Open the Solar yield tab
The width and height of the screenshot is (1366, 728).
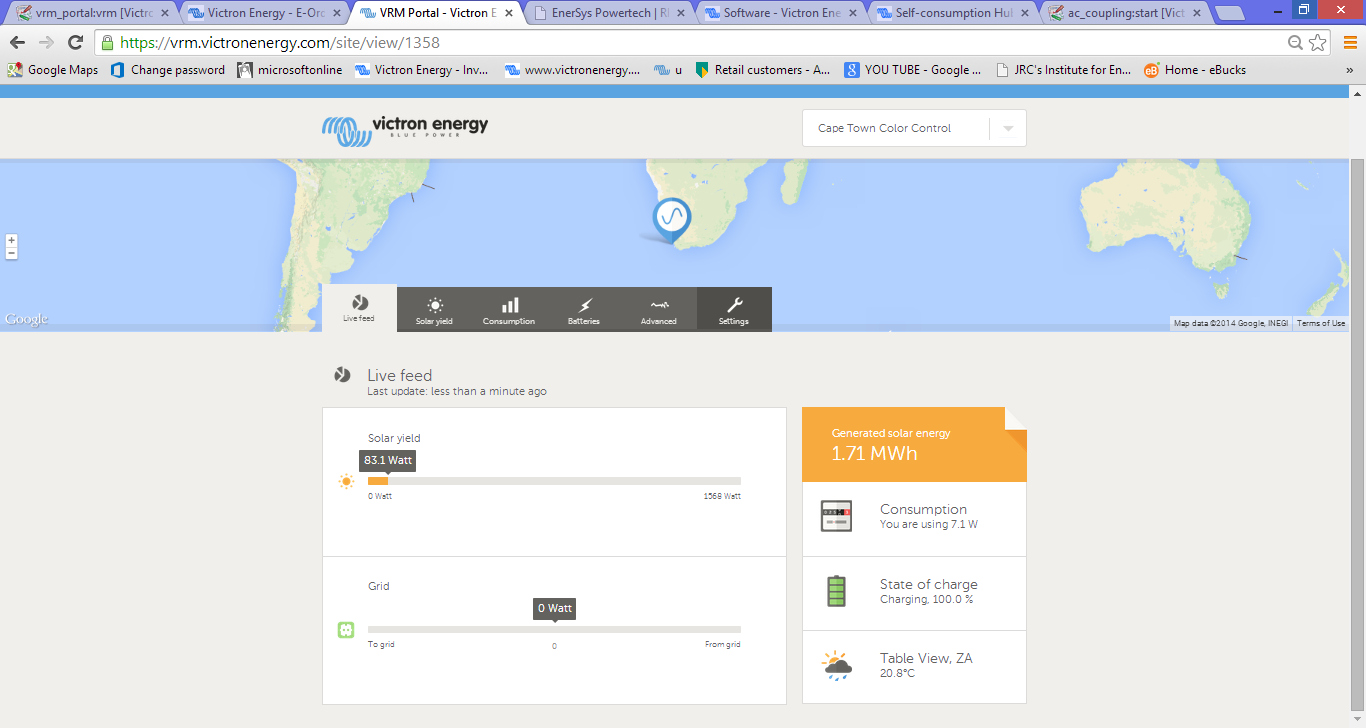tap(434, 309)
